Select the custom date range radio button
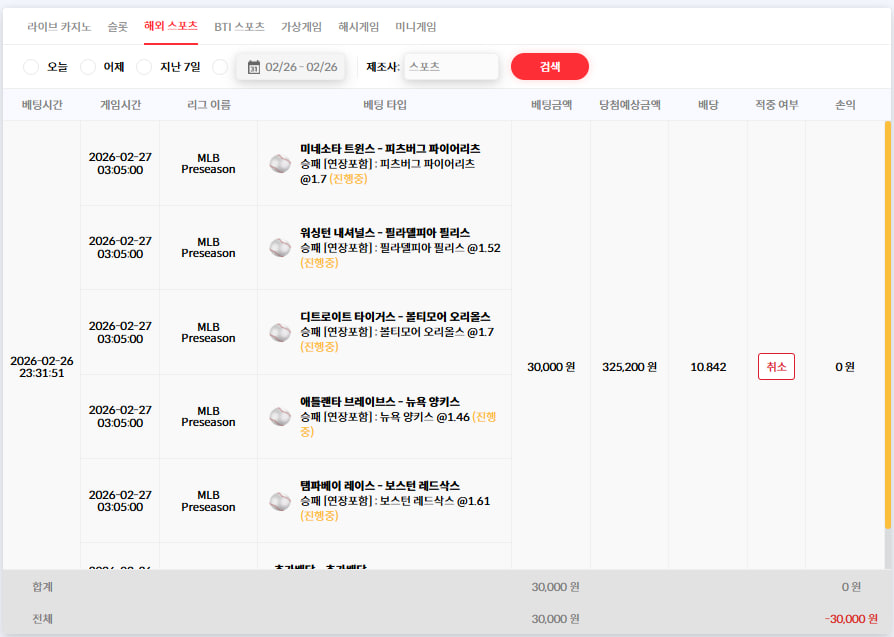The width and height of the screenshot is (894, 637). click(220, 67)
